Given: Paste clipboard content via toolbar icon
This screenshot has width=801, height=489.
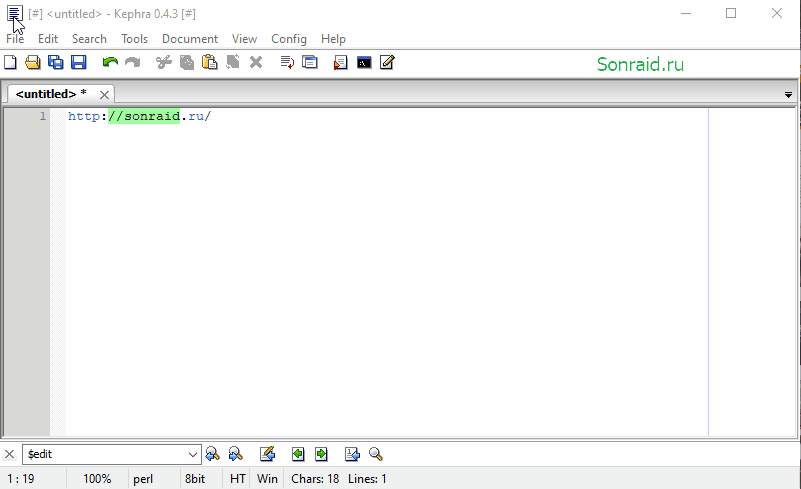Looking at the screenshot, I should tap(209, 62).
